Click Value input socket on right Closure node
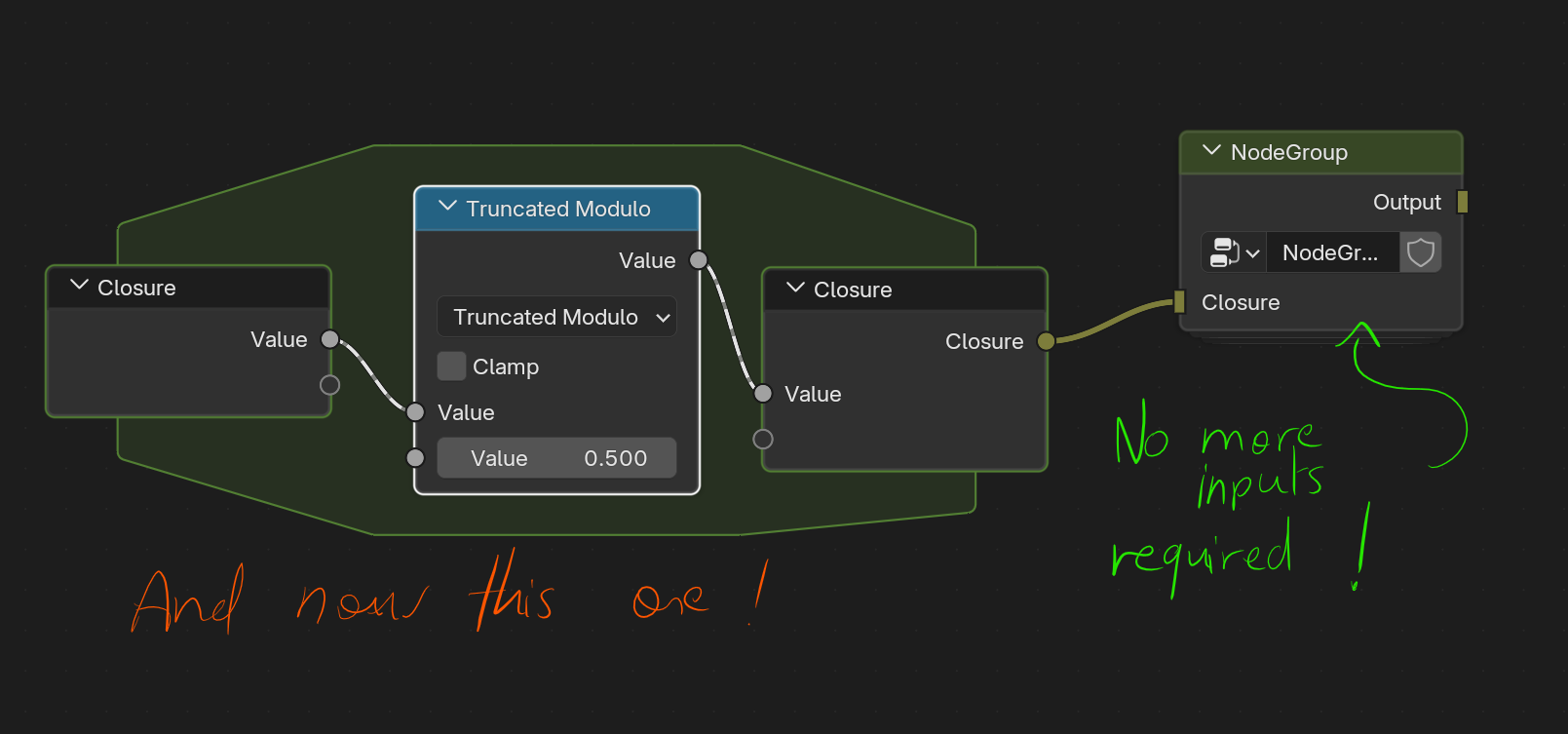 pos(763,394)
